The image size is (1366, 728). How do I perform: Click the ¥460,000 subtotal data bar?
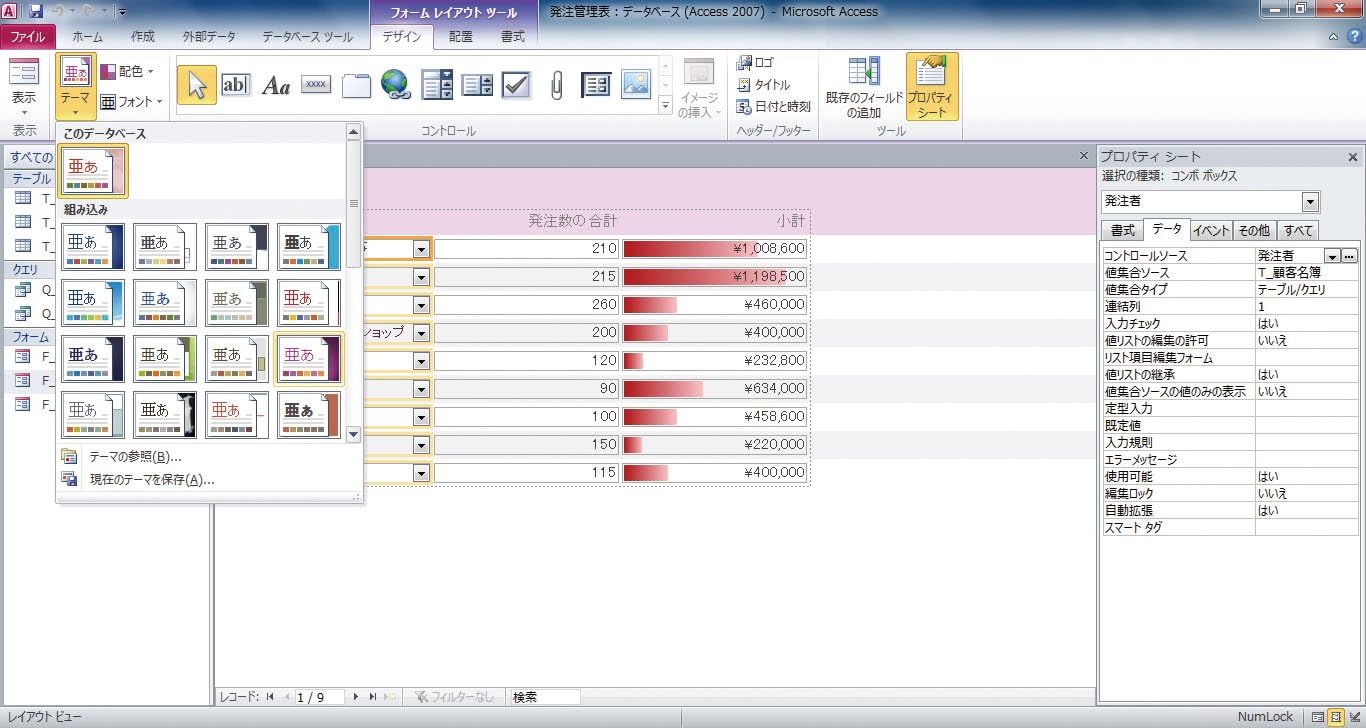pyautogui.click(x=714, y=304)
